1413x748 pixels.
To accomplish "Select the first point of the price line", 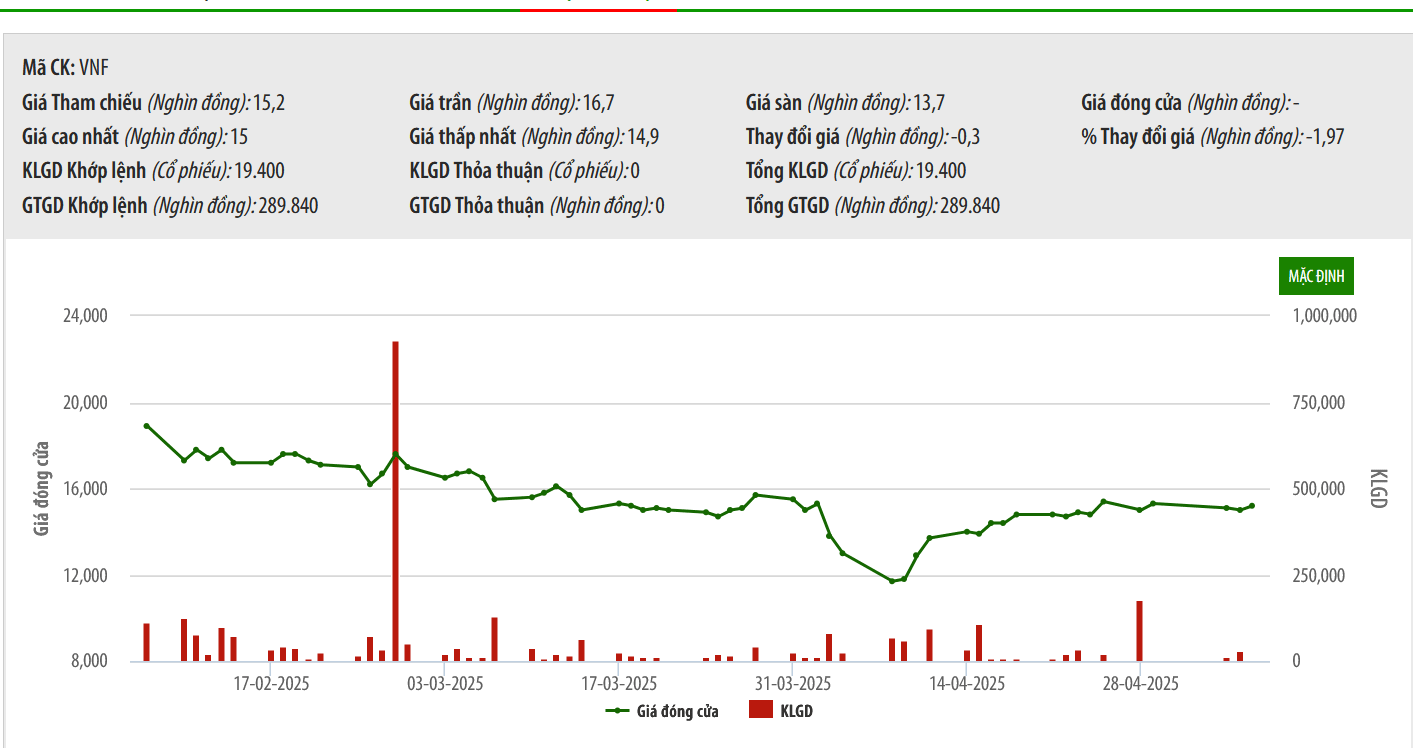I will coord(147,426).
